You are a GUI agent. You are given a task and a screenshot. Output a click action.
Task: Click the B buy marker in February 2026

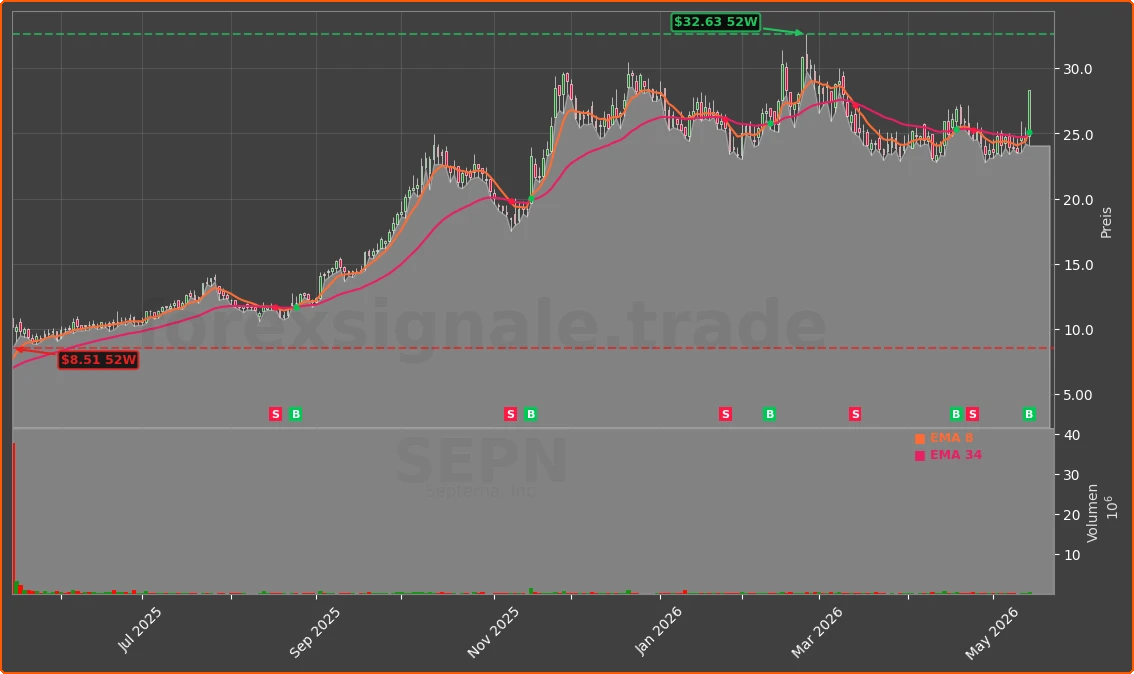pyautogui.click(x=770, y=414)
